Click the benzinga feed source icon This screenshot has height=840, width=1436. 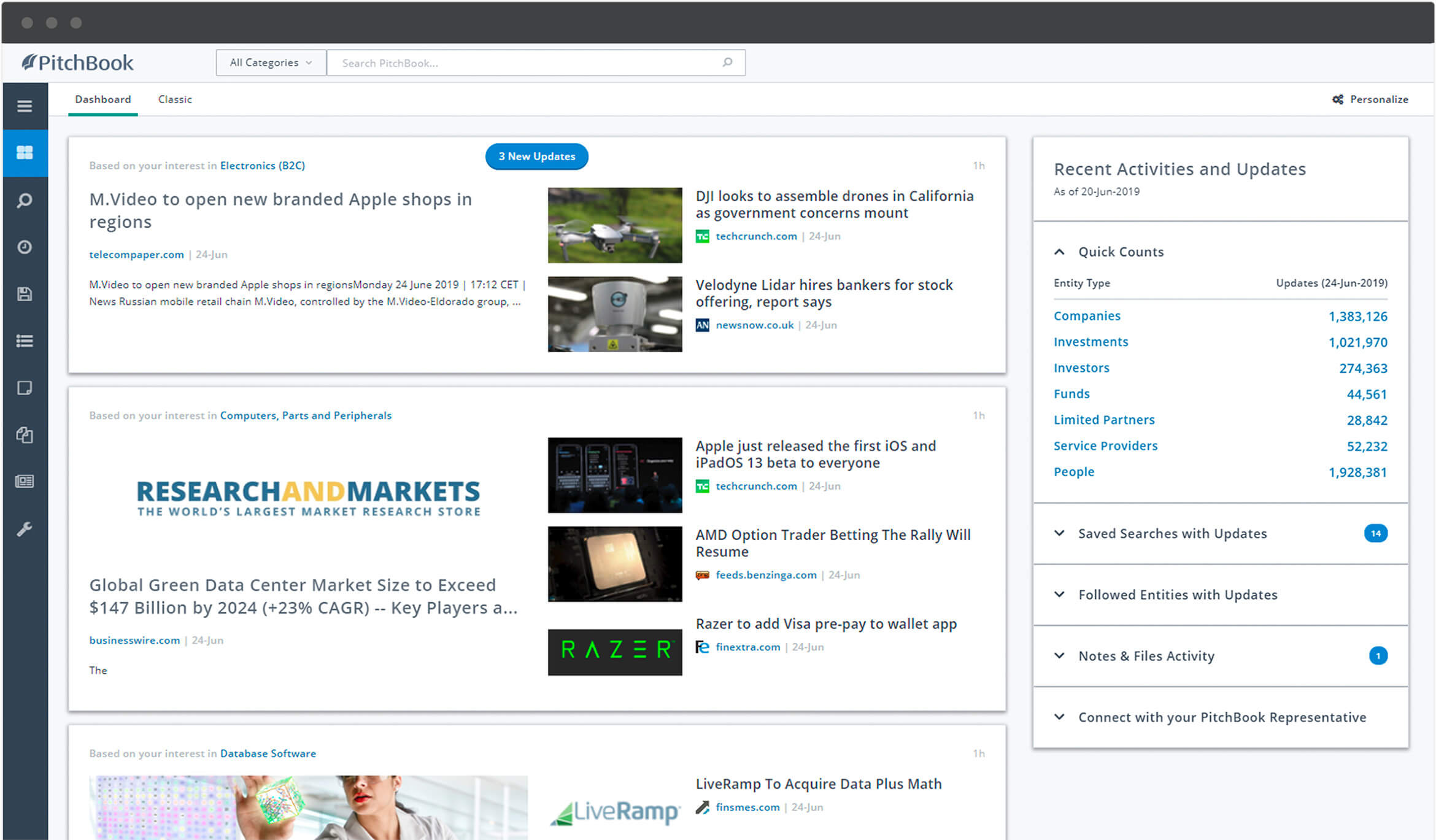point(703,575)
